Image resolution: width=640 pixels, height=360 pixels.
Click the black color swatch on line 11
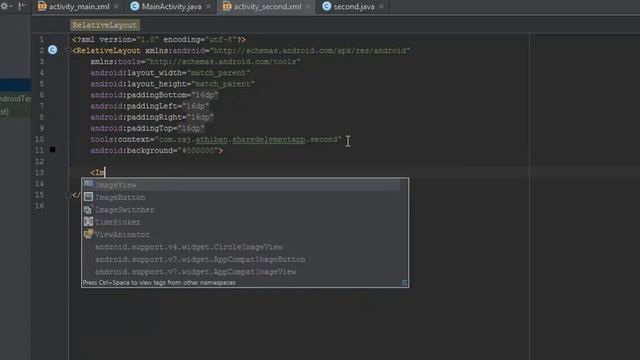click(53, 150)
